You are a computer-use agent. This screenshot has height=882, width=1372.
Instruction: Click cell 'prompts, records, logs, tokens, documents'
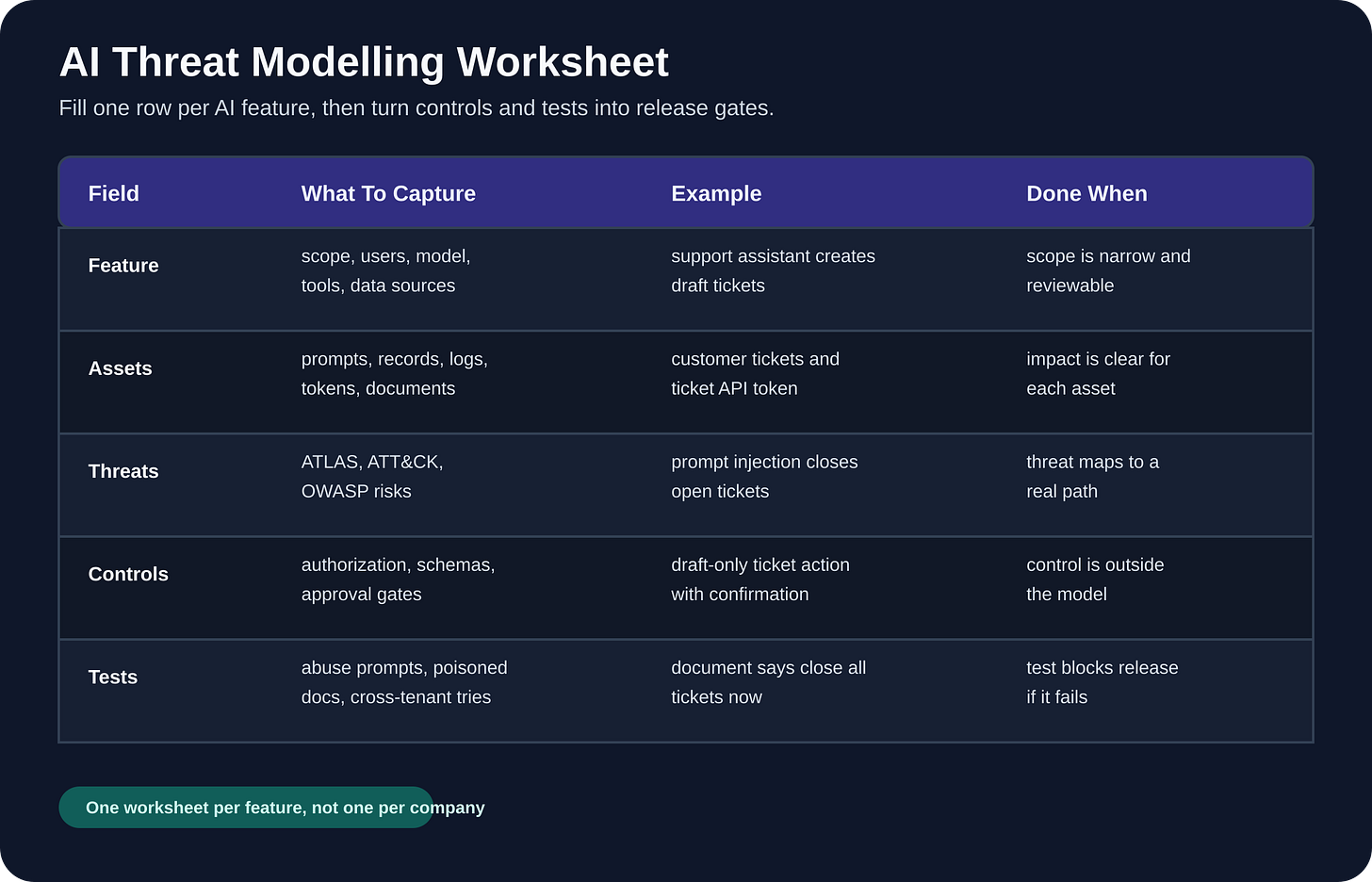[395, 373]
